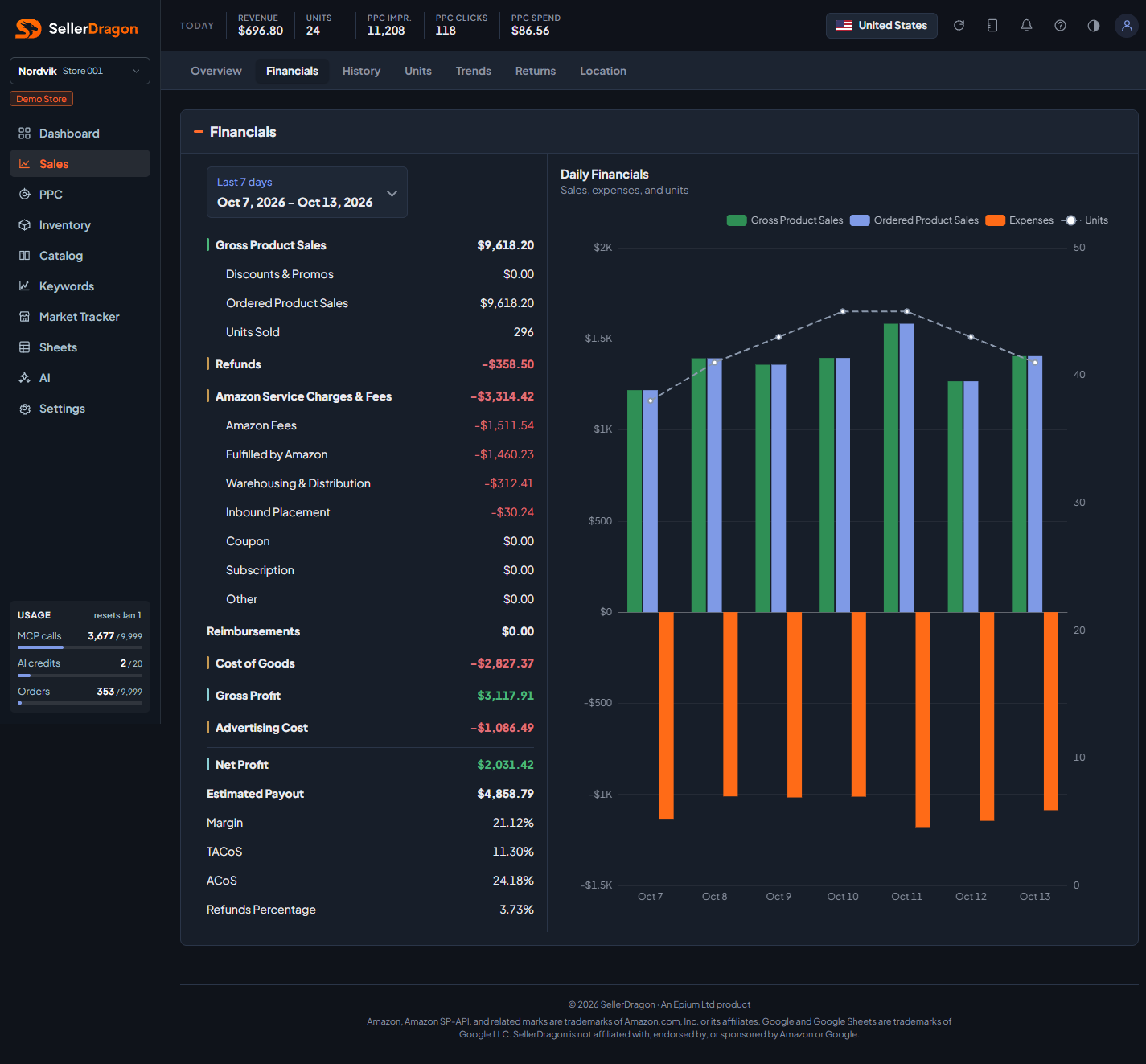Image resolution: width=1146 pixels, height=1064 pixels.
Task: Click the refresh icon in header
Action: point(959,26)
